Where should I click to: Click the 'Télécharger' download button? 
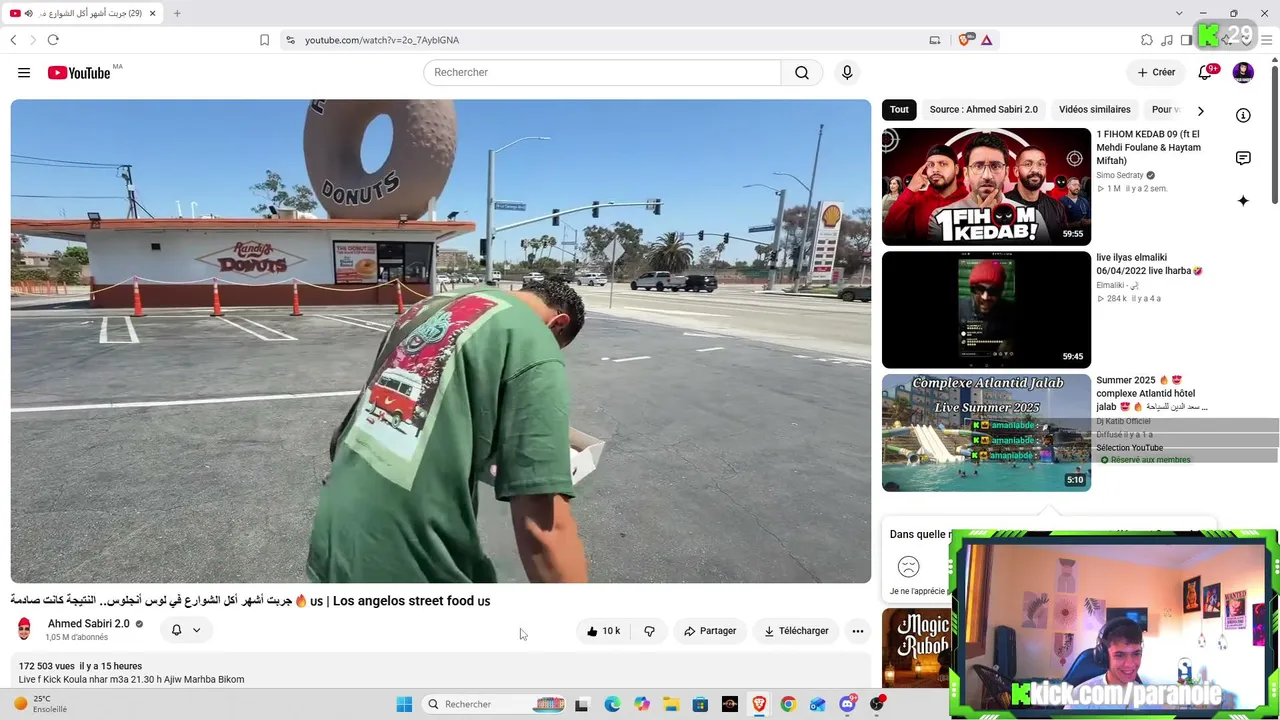pos(797,631)
